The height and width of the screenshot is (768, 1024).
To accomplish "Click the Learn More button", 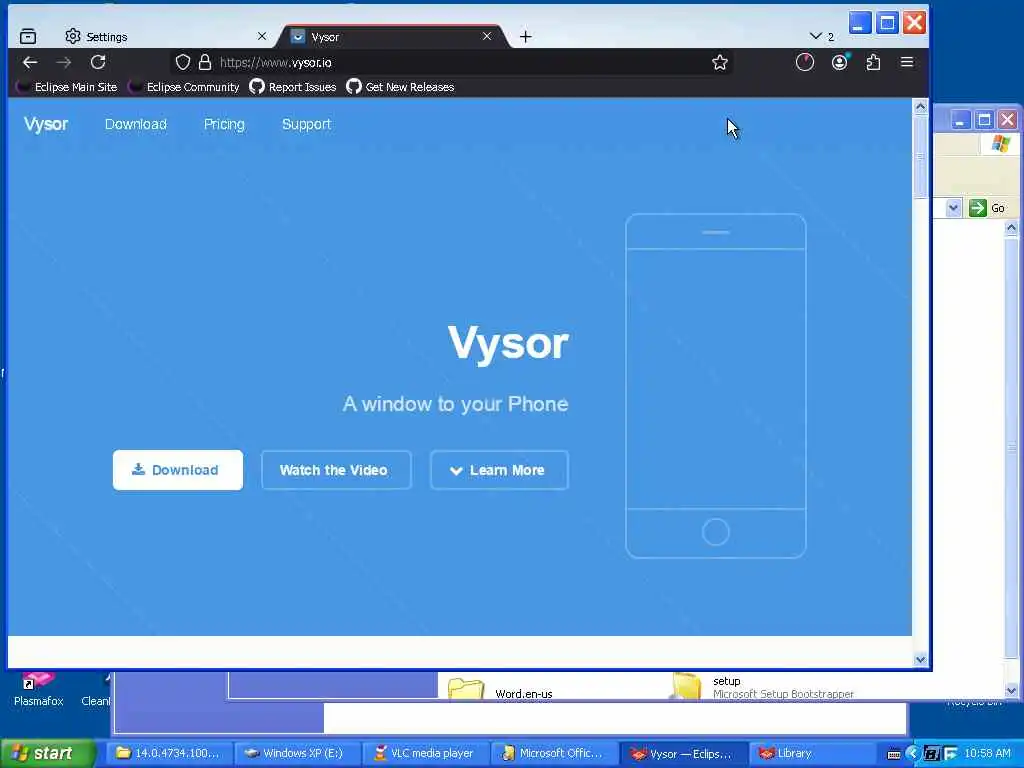I will point(499,470).
